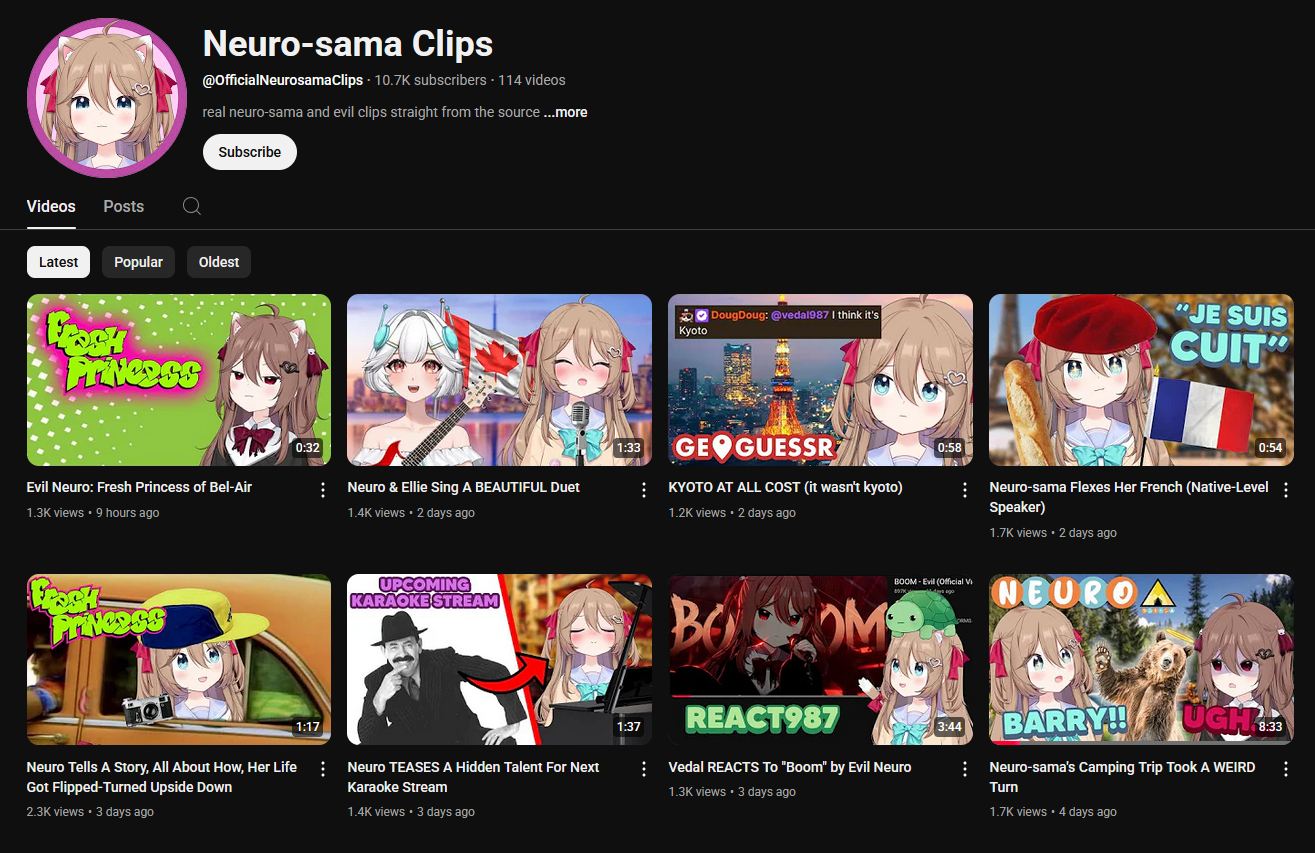The image size is (1315, 853).
Task: Click title Evil Neuro: Fresh Princess of Bel-Air
Action: click(139, 487)
